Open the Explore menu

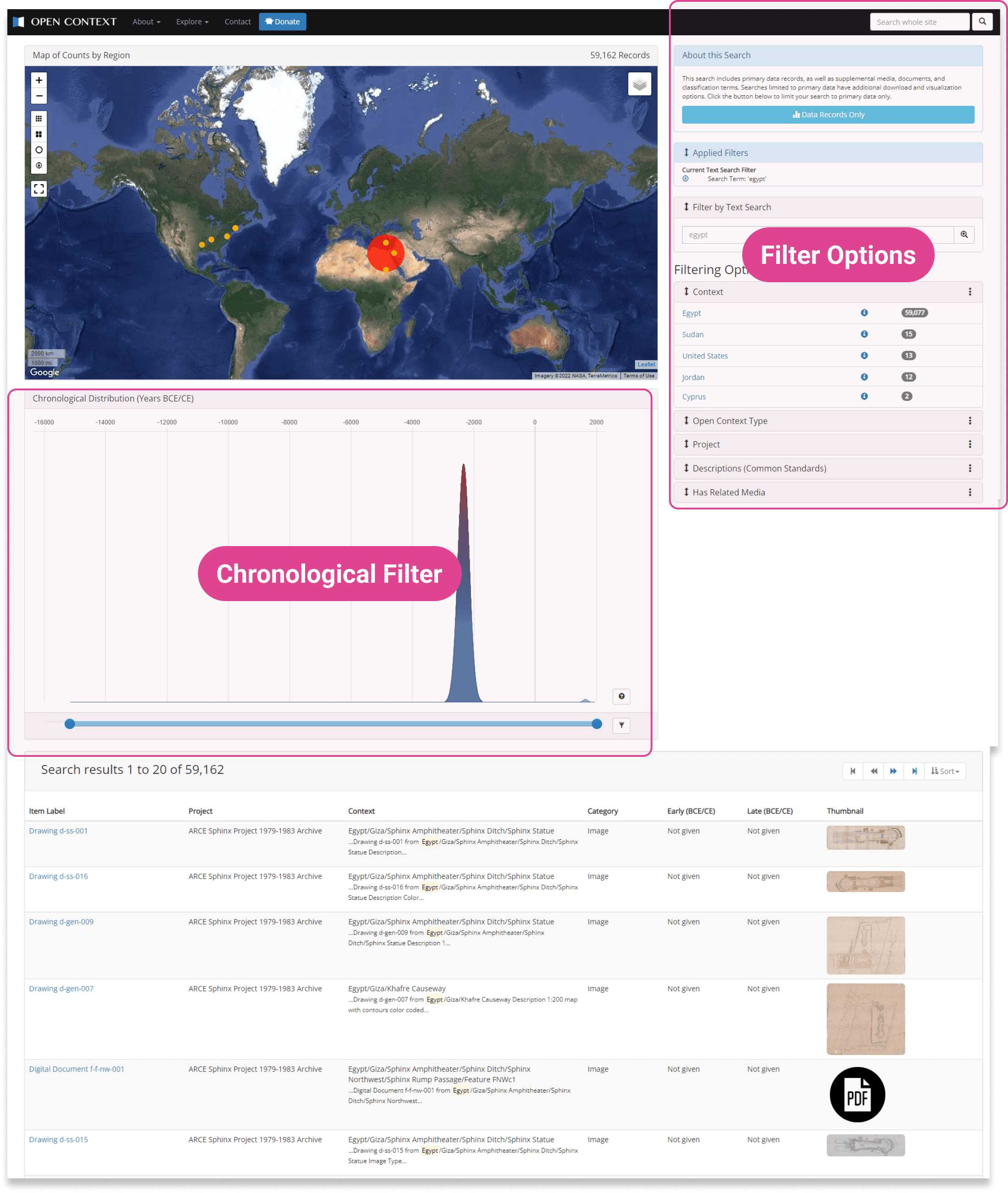(x=192, y=22)
